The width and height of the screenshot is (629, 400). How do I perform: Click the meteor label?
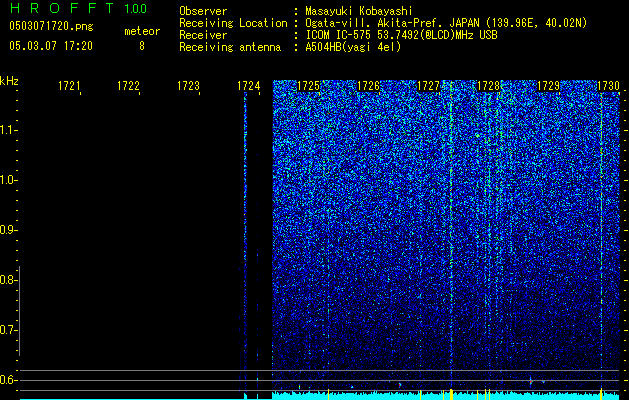(x=142, y=31)
